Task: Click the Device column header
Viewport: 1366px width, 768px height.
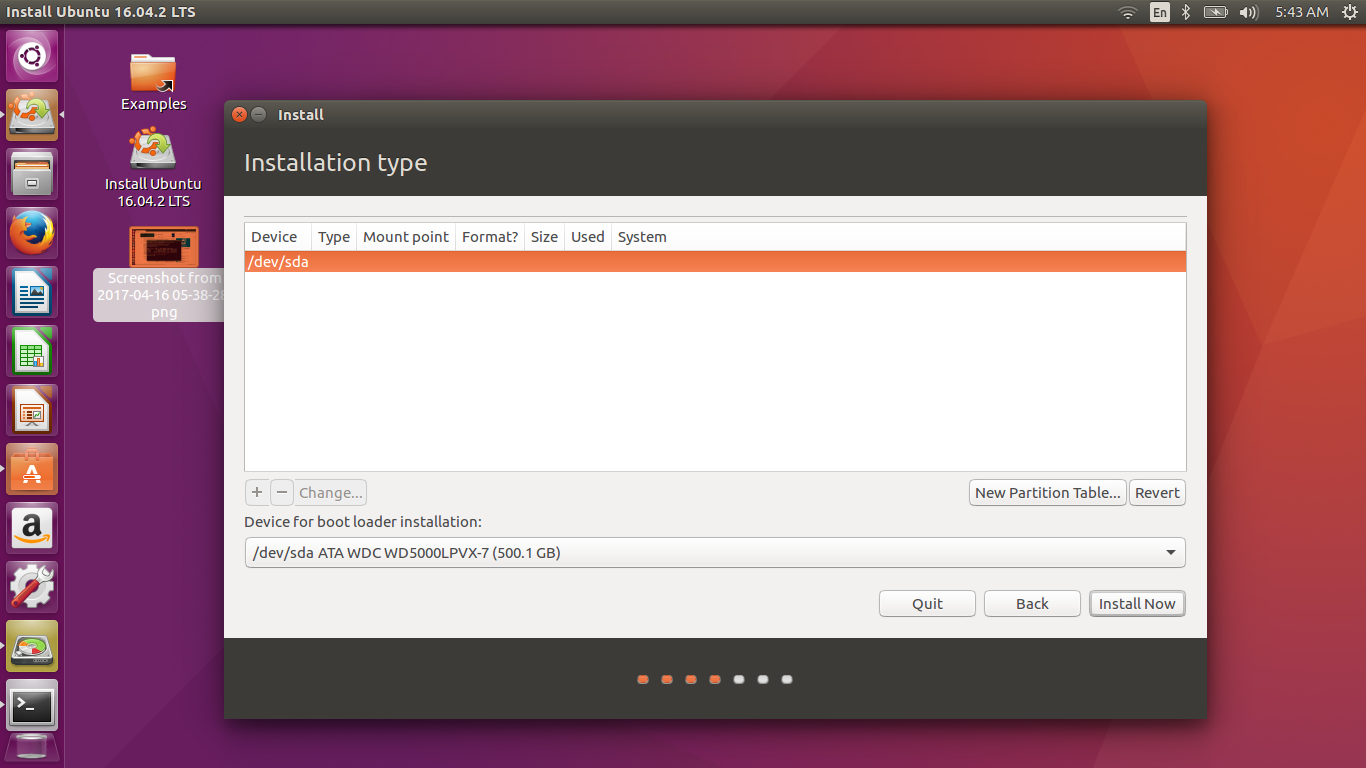Action: tap(278, 237)
